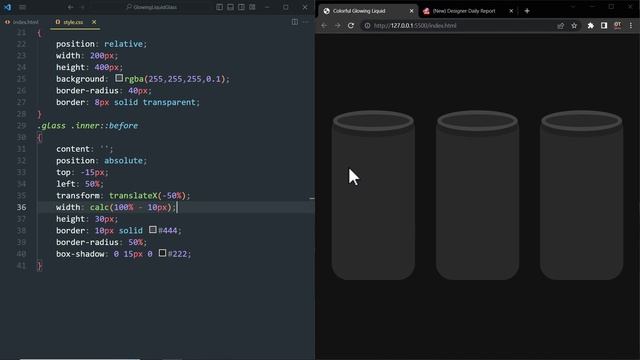The width and height of the screenshot is (640, 360).
Task: Bookmark this page with the star
Action: coord(574,25)
